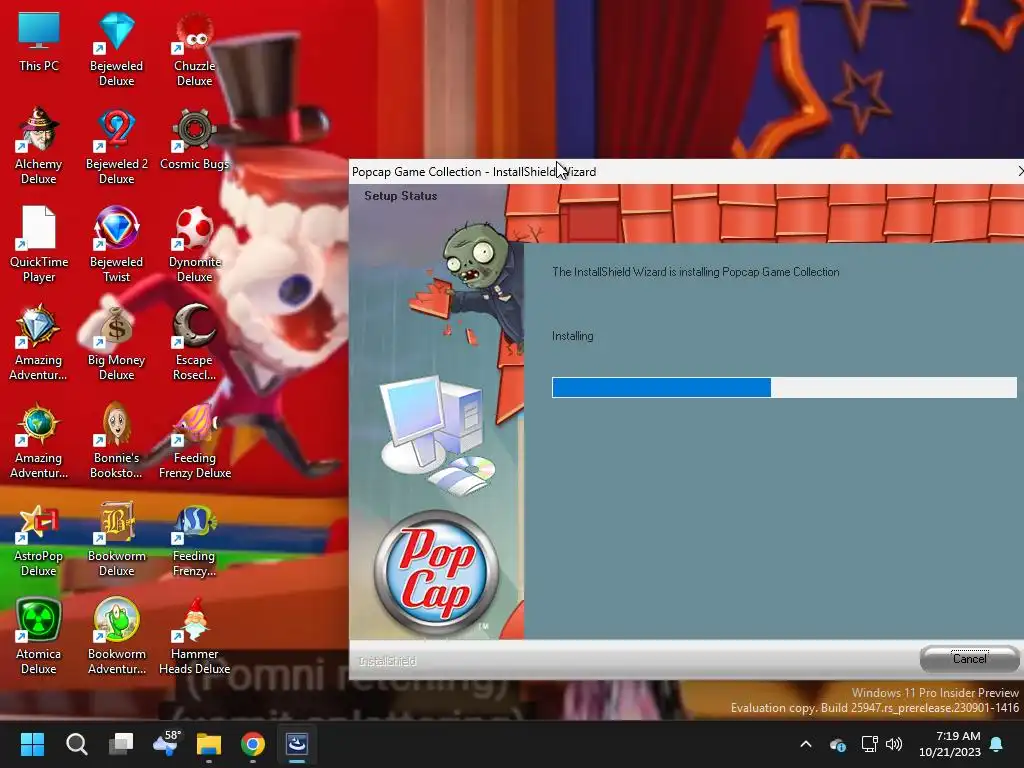
Task: Click Bonnie's Booksto... desktop shortcut
Action: (x=116, y=441)
